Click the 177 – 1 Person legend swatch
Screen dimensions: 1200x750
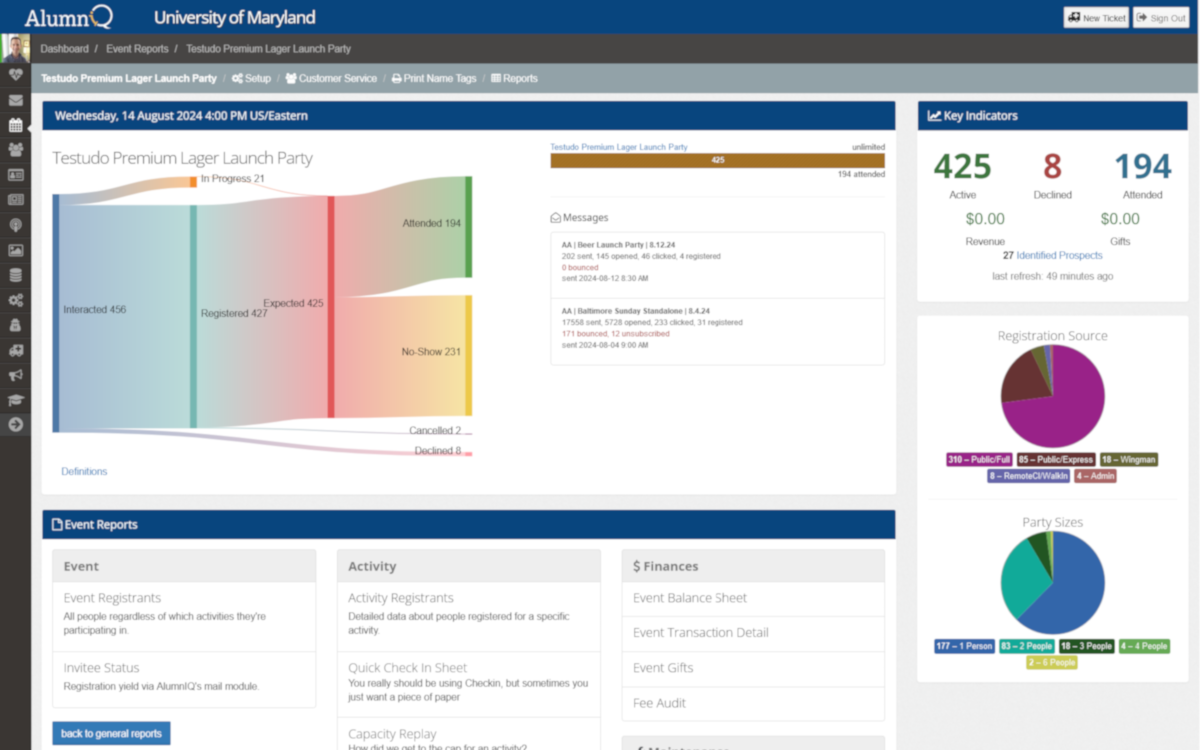[x=965, y=646]
